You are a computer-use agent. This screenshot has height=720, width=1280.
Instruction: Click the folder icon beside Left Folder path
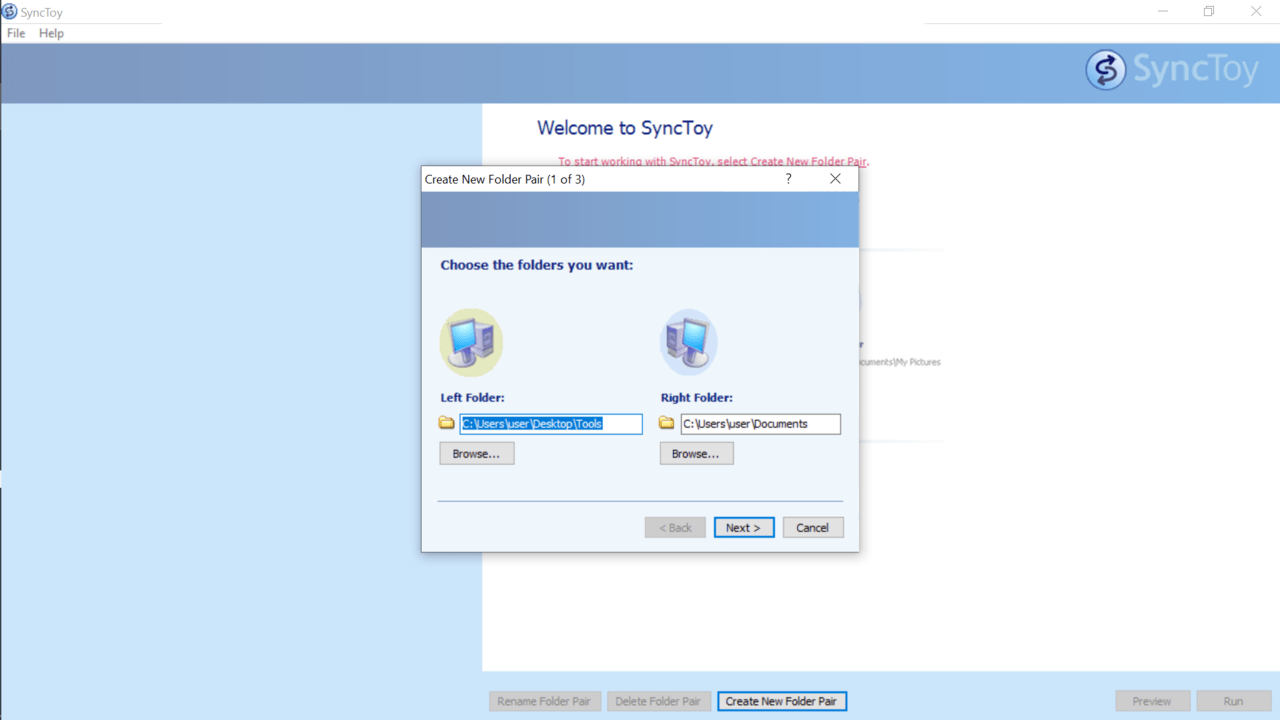point(447,423)
